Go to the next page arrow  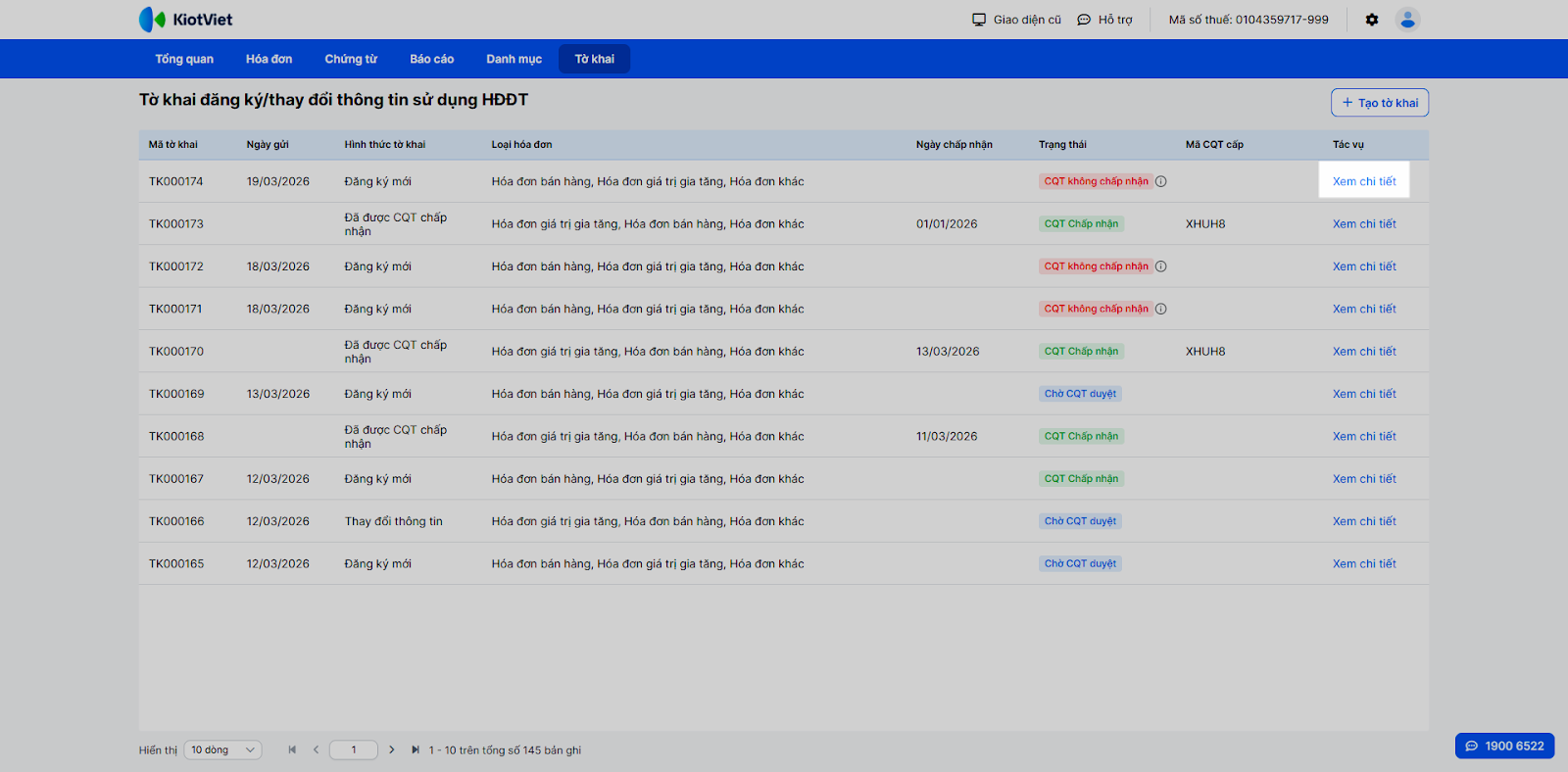[x=392, y=749]
